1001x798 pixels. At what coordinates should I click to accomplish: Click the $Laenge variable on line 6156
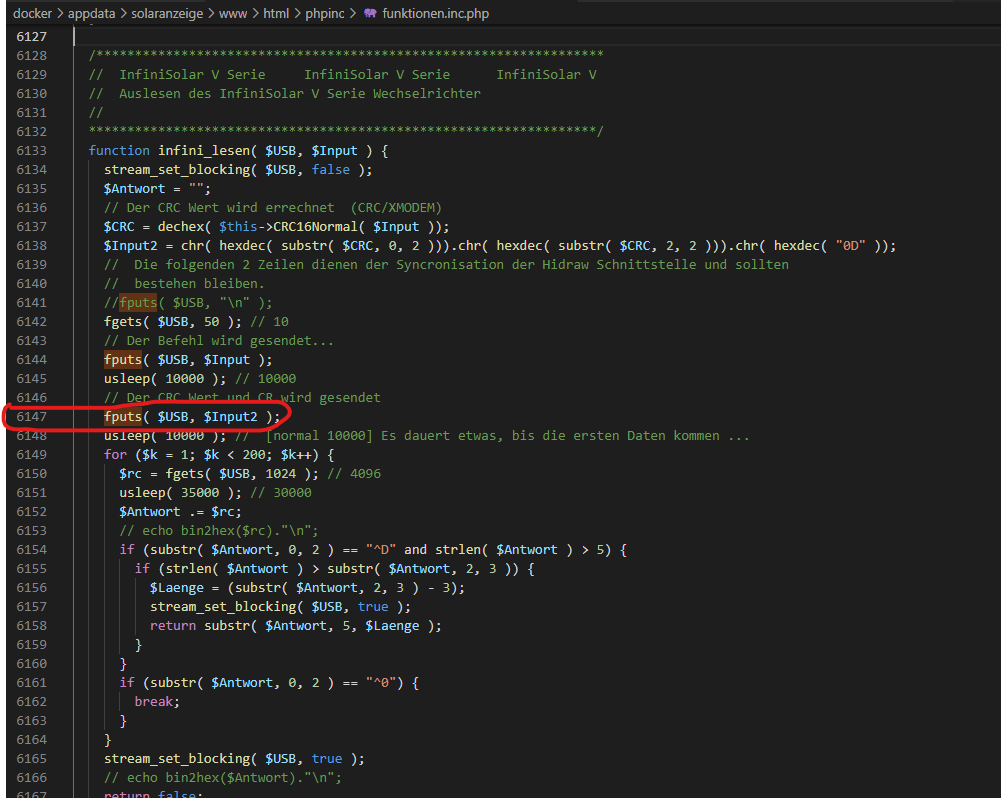177,588
